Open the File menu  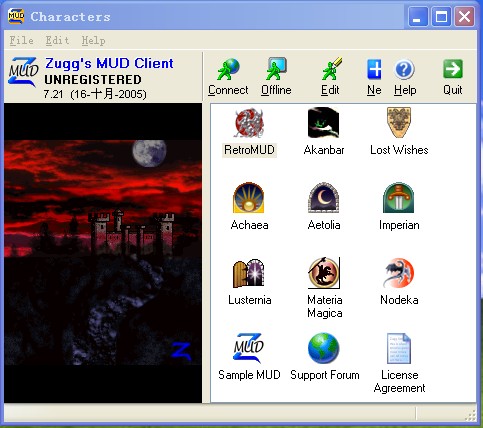[x=21, y=41]
